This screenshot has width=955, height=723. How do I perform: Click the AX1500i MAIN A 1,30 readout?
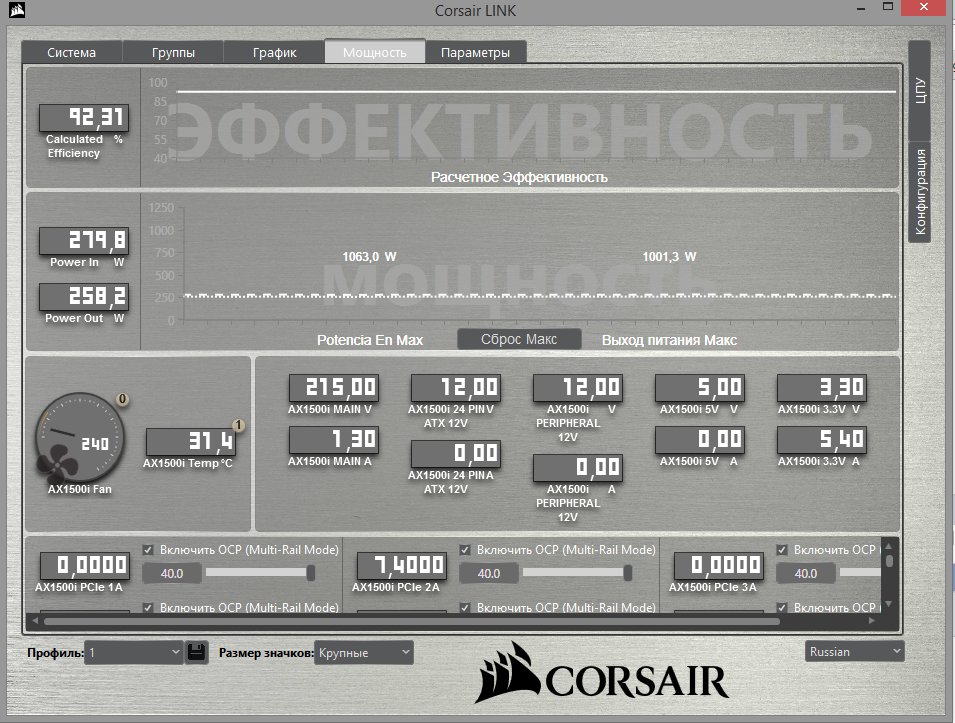coord(334,440)
